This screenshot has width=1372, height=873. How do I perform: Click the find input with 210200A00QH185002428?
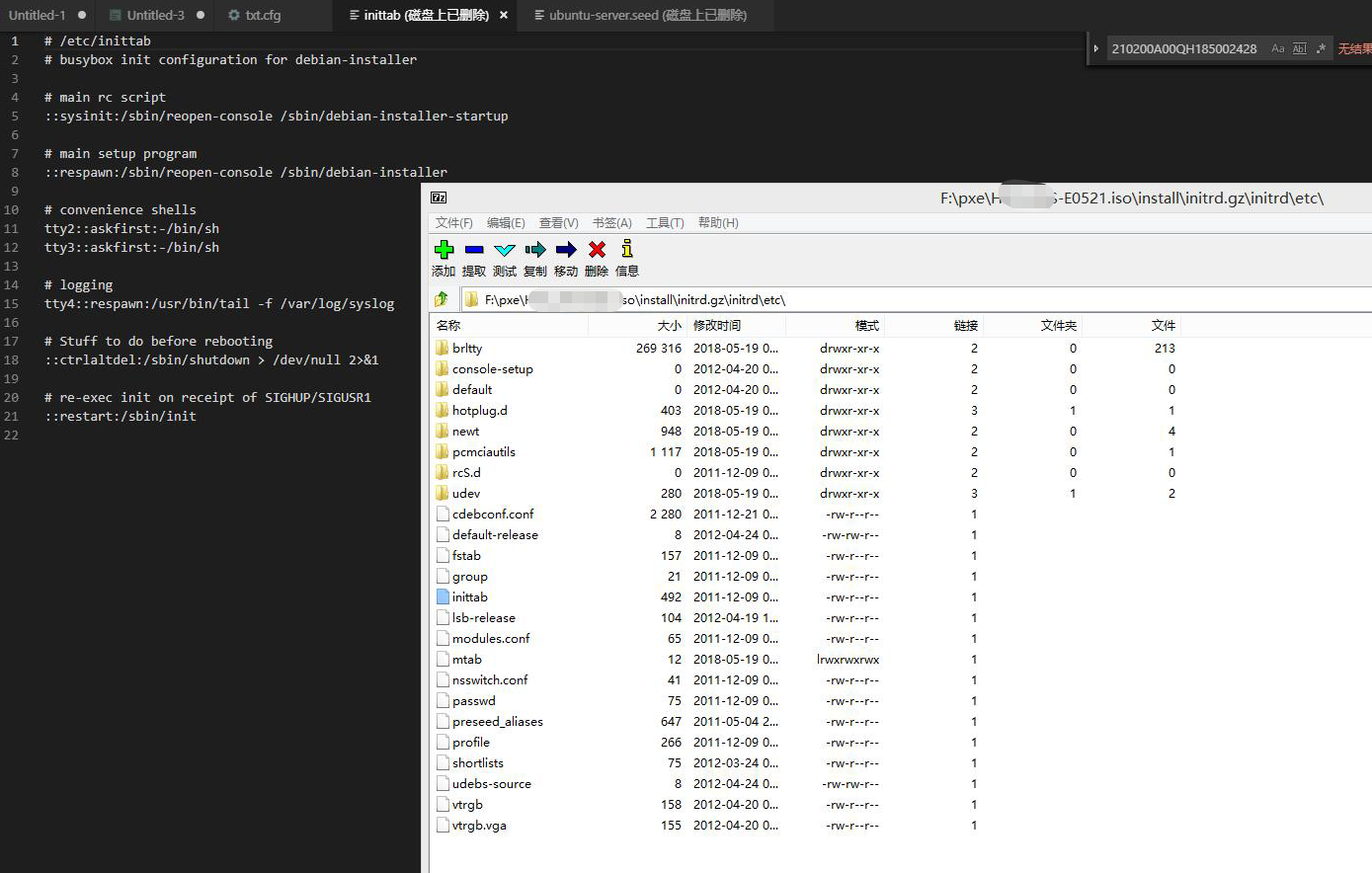(1184, 48)
